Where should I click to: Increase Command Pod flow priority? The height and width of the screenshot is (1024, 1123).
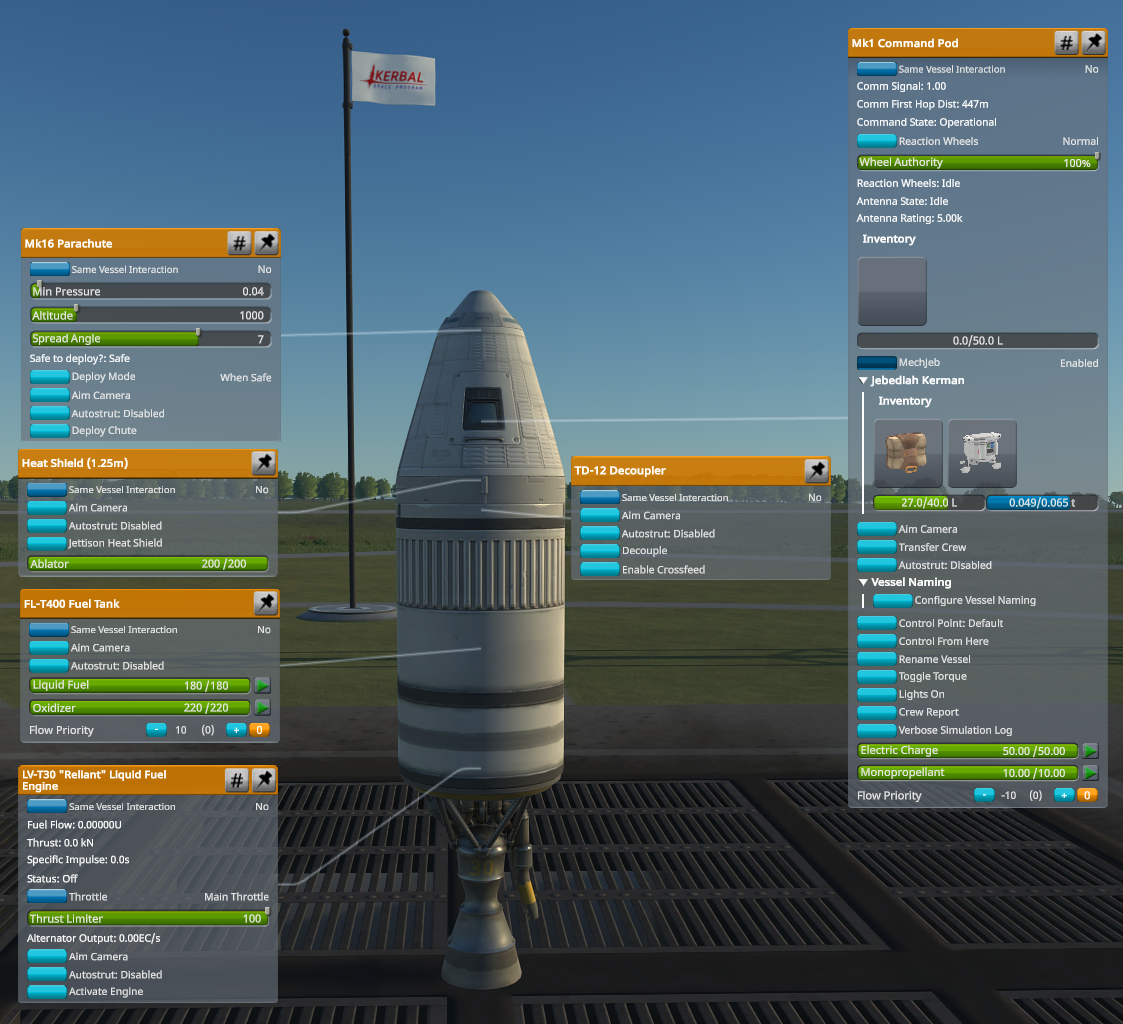[1064, 795]
